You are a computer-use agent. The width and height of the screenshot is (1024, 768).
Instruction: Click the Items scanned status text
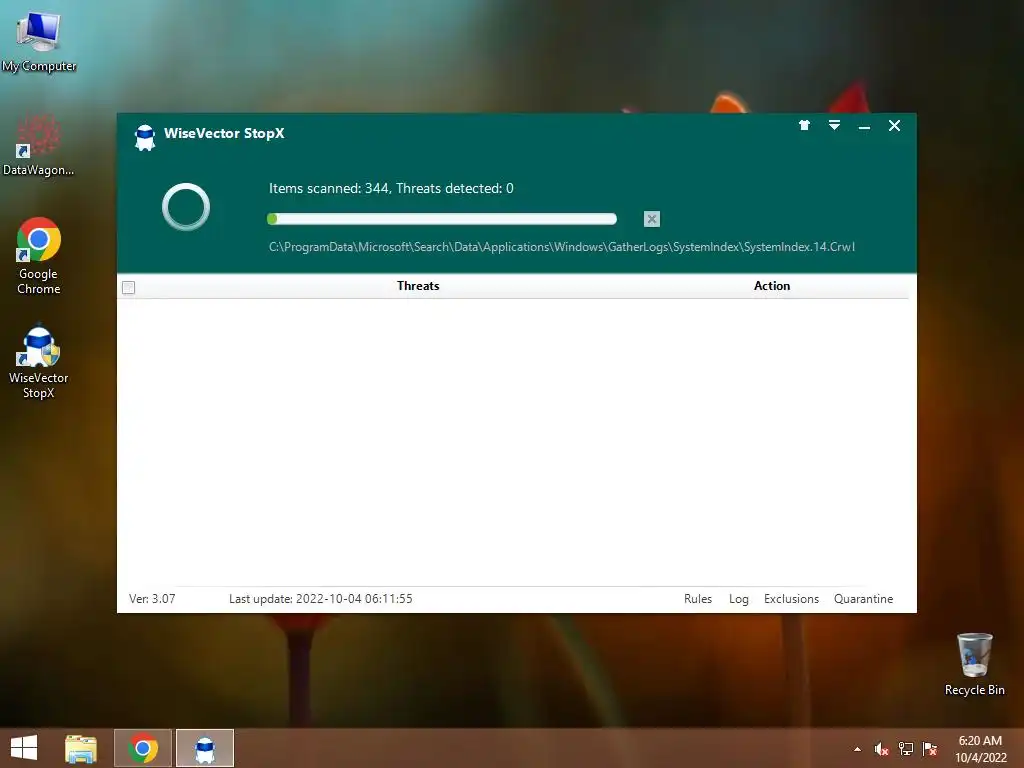coord(391,188)
